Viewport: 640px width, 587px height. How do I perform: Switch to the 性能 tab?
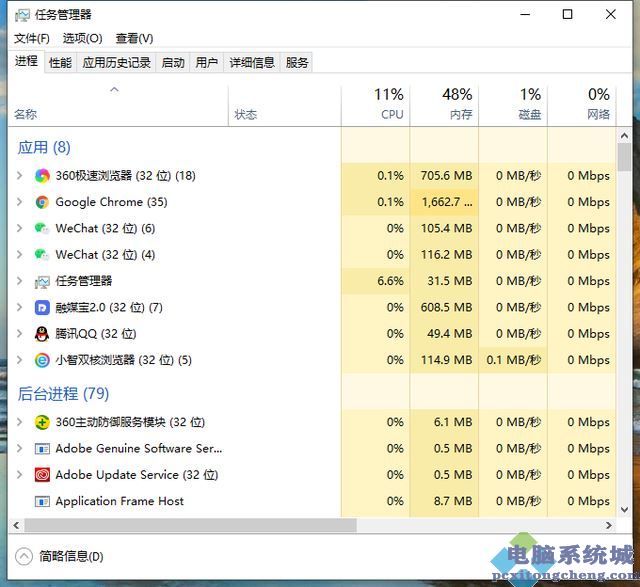pos(60,62)
